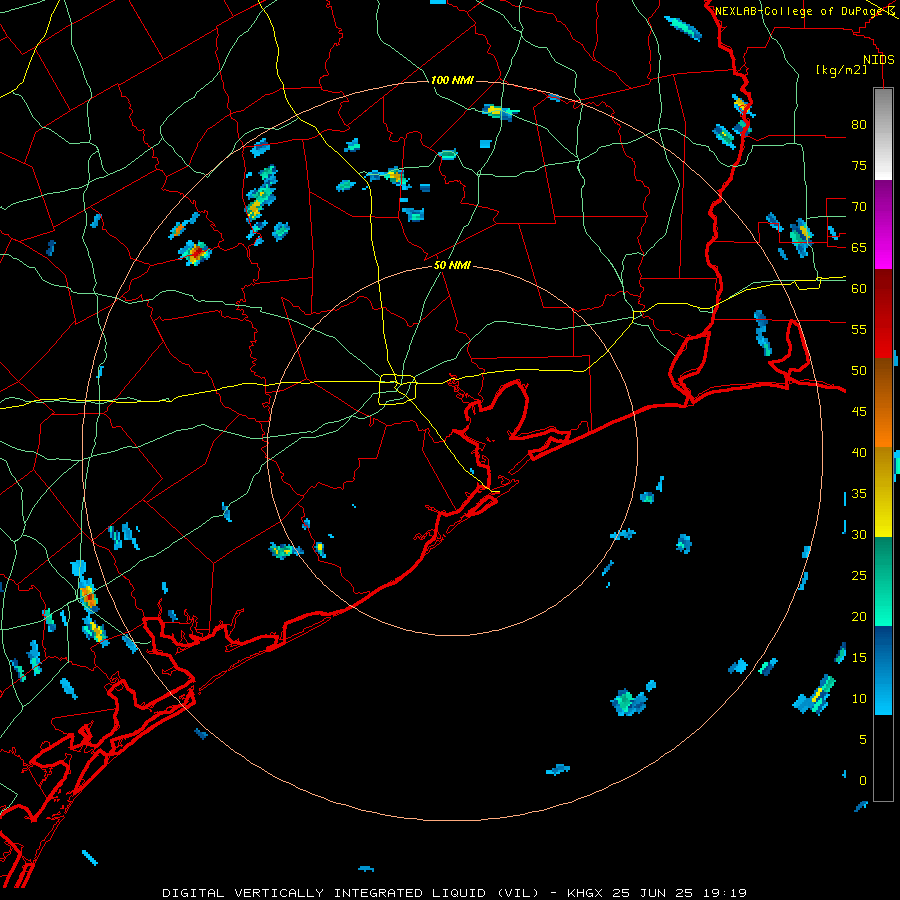Click the 10 value on the legend
This screenshot has width=900, height=900.
click(859, 699)
